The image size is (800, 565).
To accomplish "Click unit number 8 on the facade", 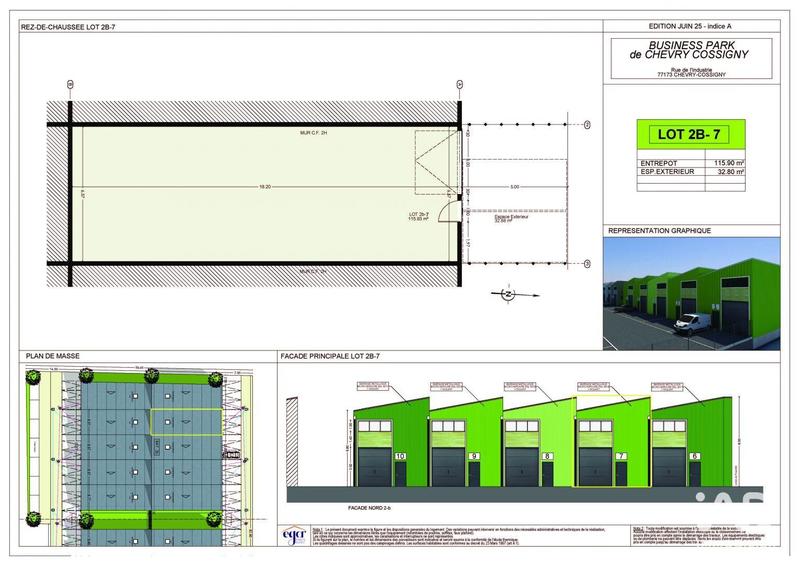I will coord(546,456).
